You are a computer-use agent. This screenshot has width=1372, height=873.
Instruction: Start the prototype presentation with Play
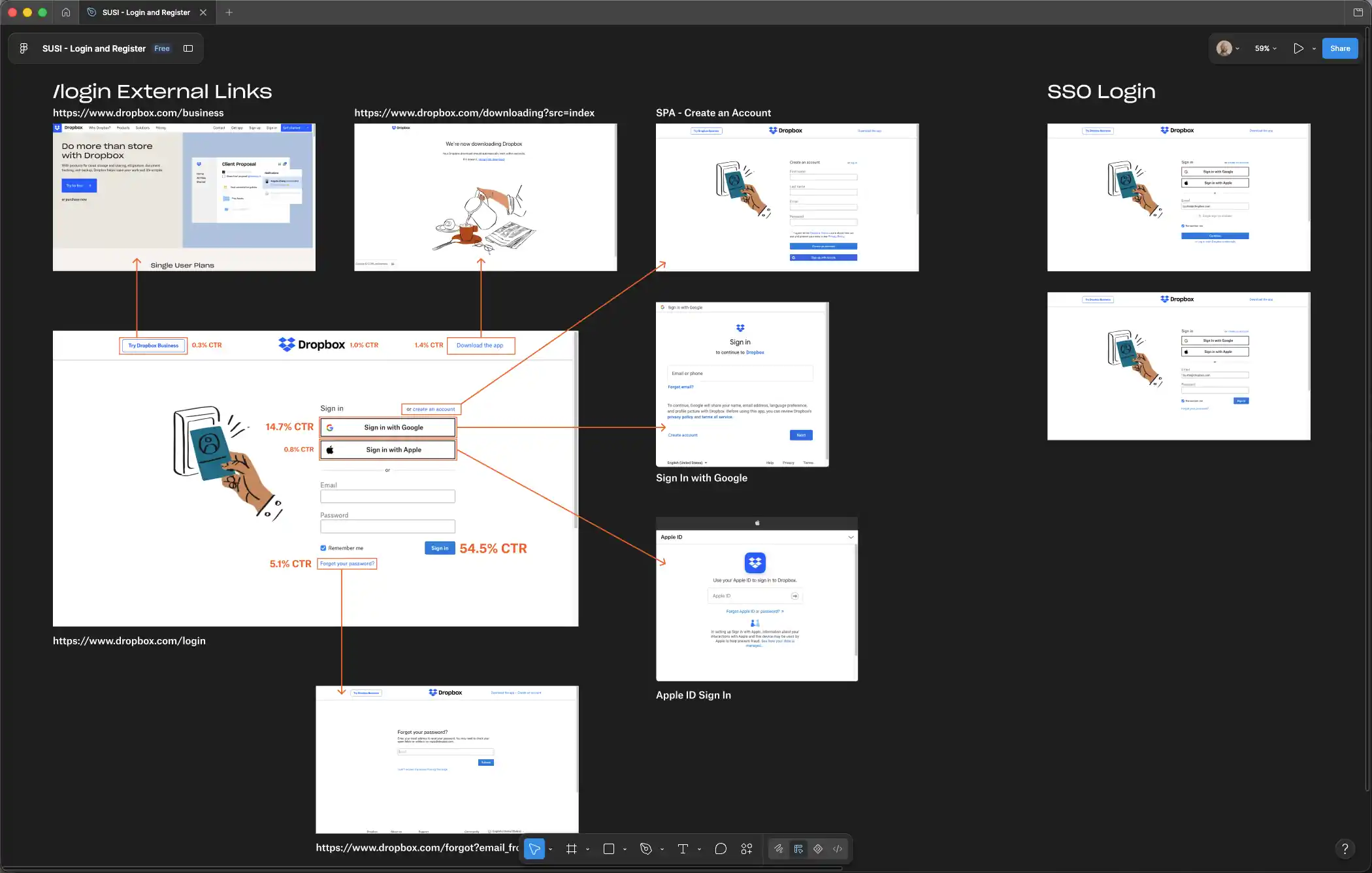[x=1298, y=48]
